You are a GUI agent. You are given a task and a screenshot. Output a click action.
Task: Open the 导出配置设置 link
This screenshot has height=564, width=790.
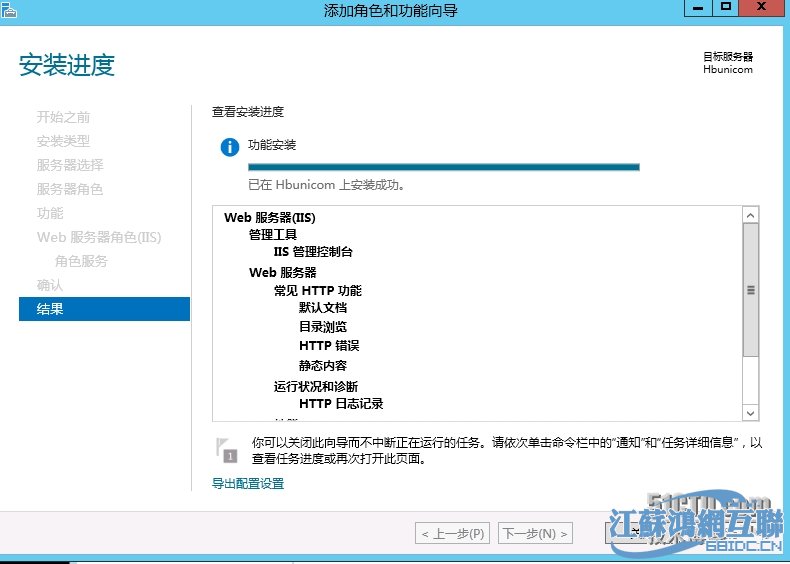click(248, 483)
